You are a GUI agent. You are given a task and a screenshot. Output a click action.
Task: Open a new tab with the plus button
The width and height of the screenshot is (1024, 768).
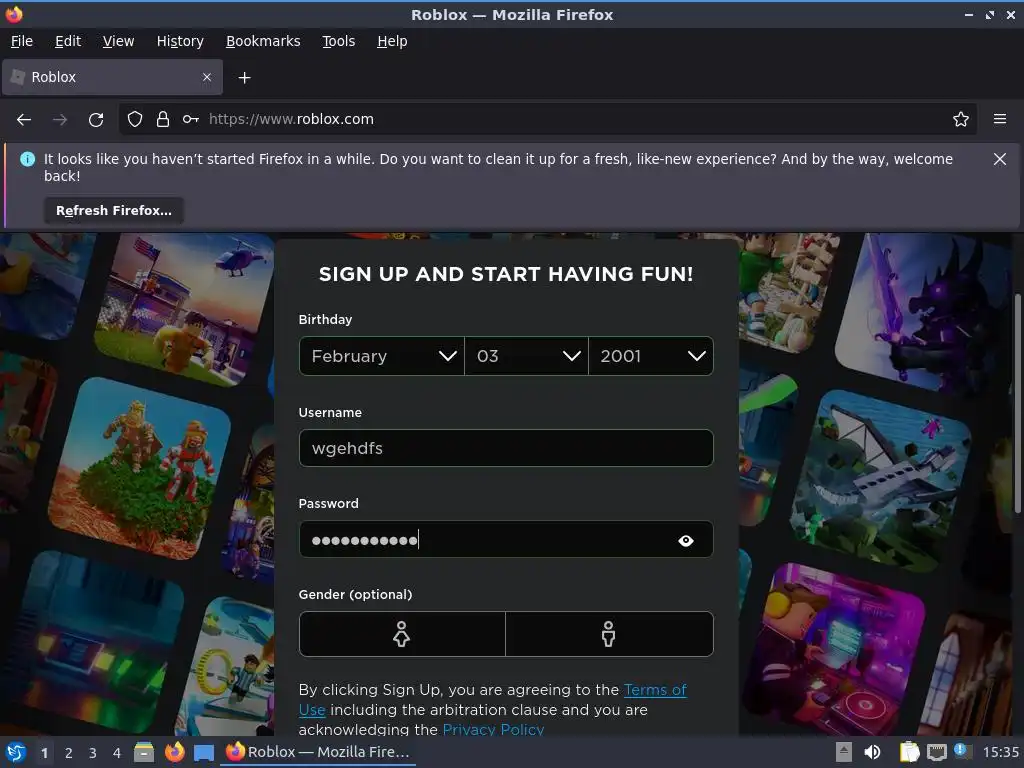(x=244, y=78)
